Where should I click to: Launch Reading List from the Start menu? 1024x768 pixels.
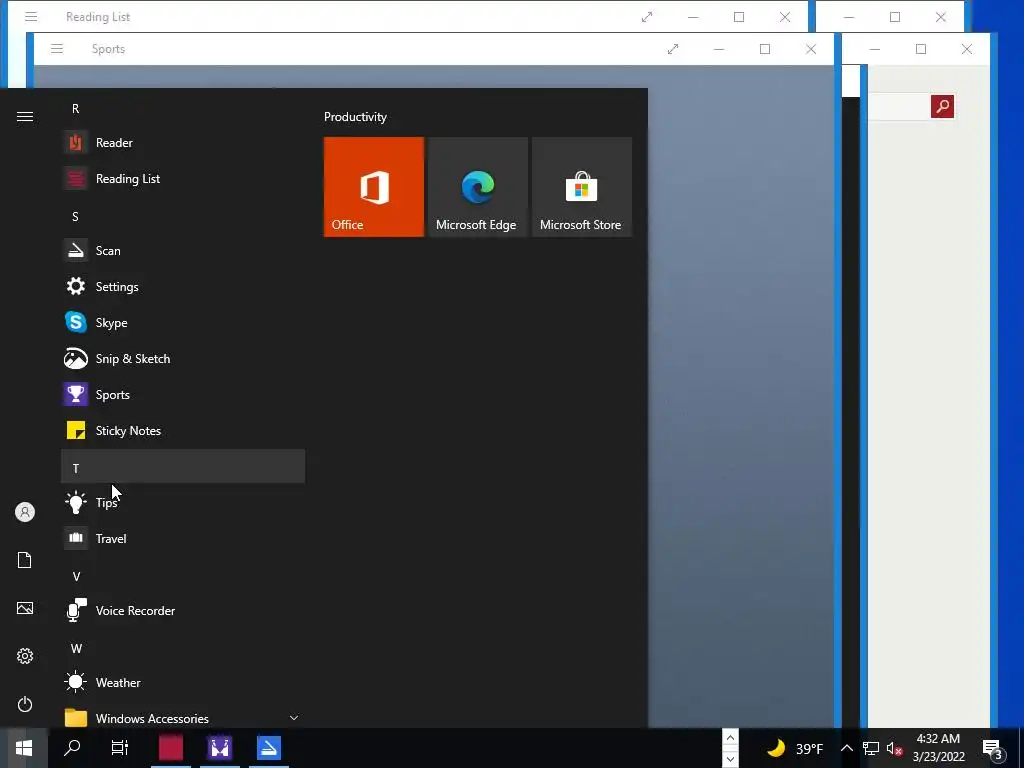(183, 178)
